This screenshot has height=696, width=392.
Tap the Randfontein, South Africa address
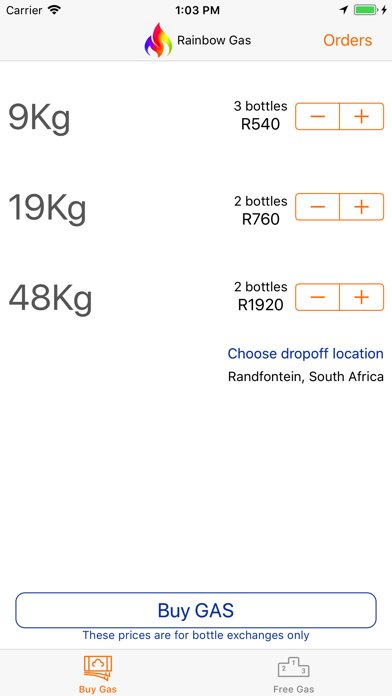[305, 377]
